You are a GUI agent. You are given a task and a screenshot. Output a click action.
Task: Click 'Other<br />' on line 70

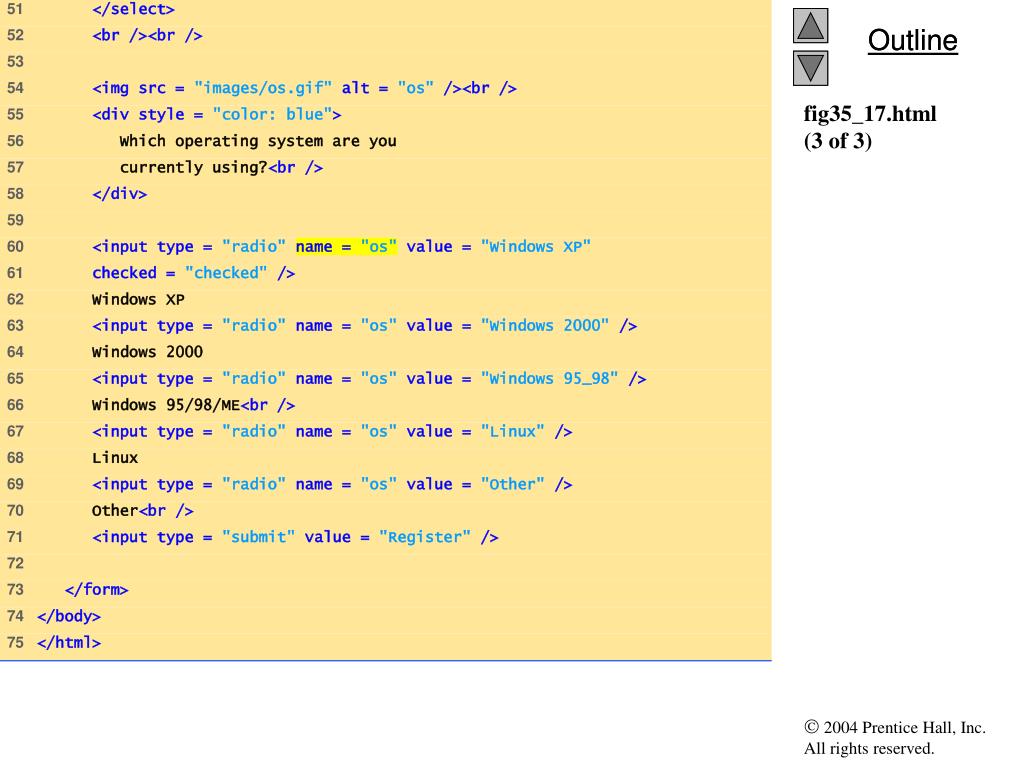(142, 511)
